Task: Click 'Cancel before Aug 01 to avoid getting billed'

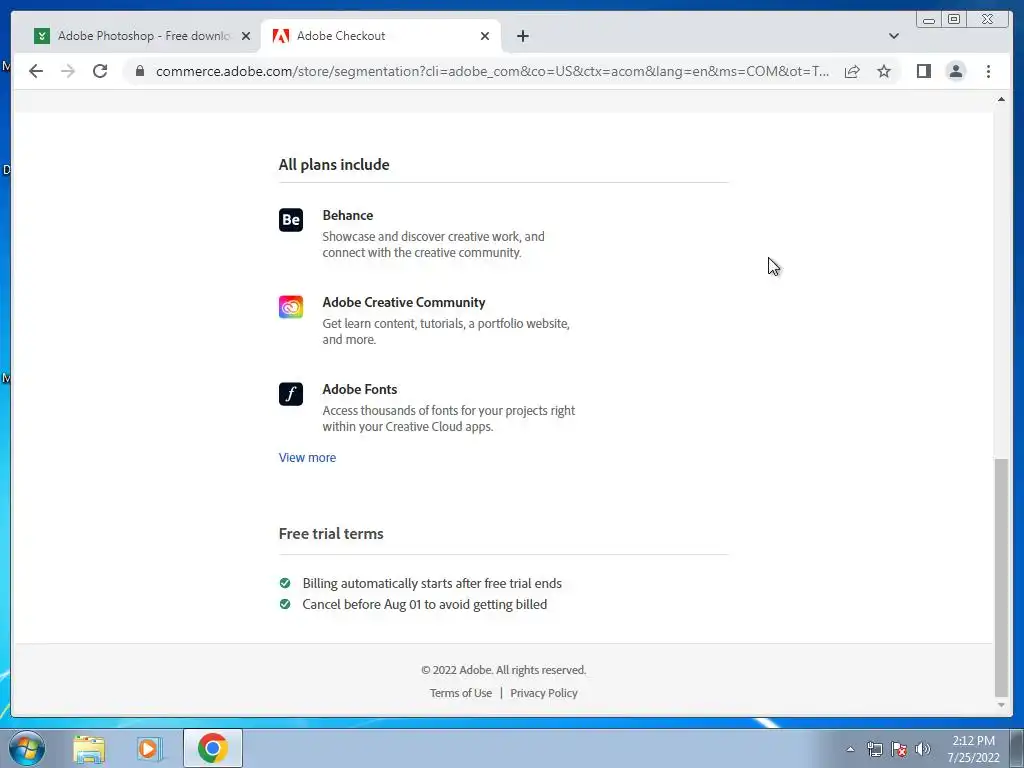Action: (424, 604)
